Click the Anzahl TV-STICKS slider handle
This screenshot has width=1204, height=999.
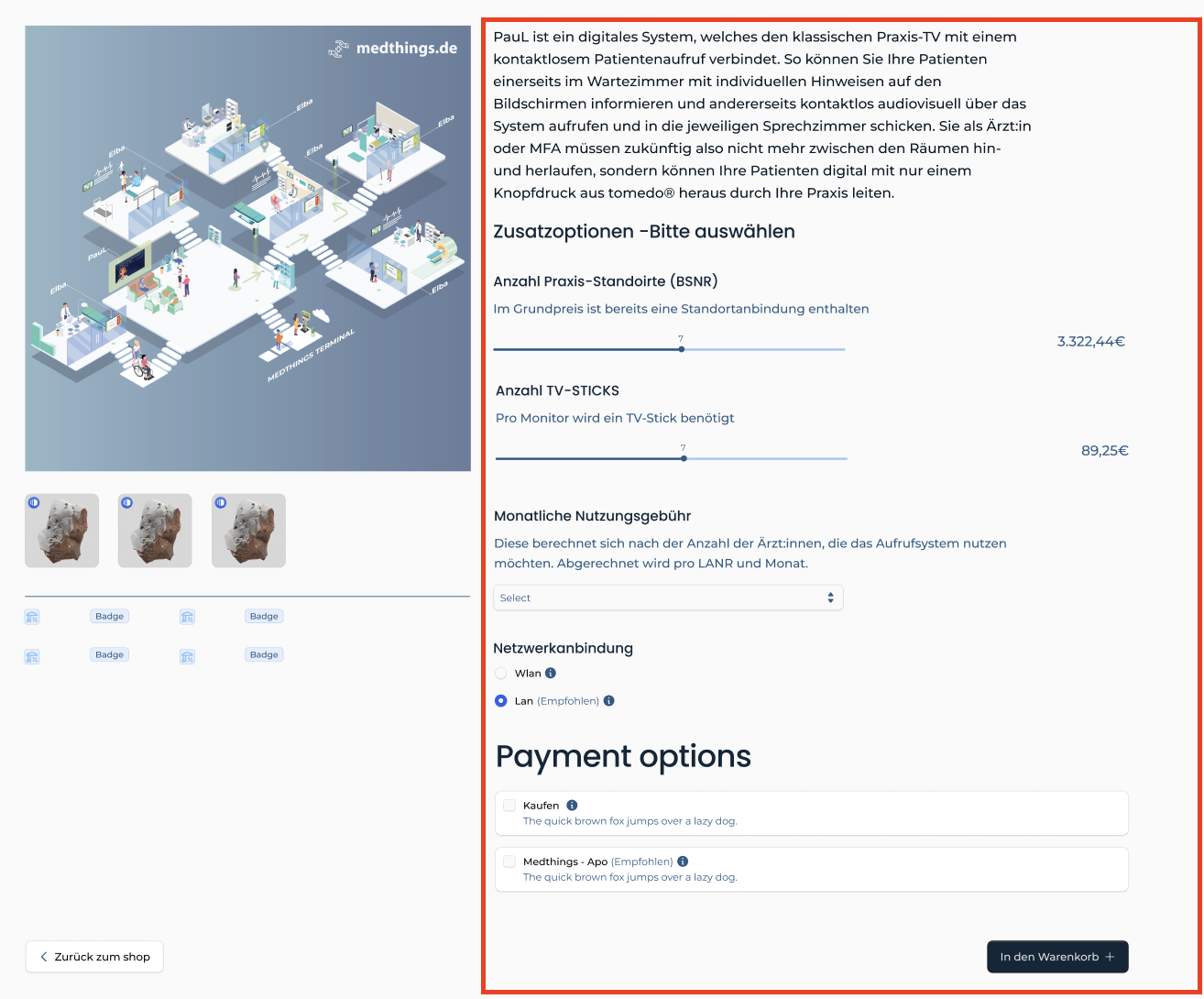[x=684, y=458]
